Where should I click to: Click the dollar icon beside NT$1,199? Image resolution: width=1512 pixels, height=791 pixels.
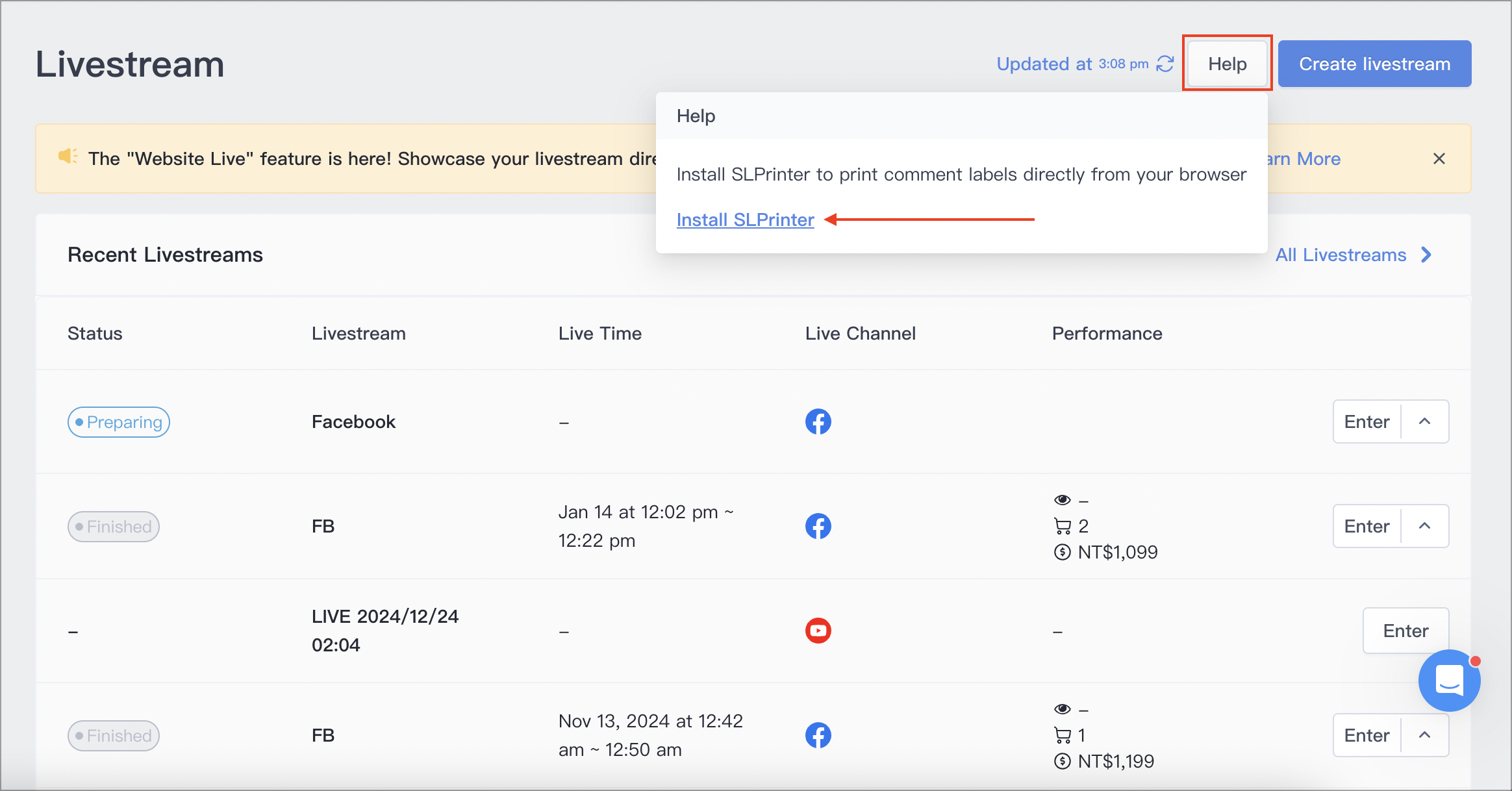coord(1062,761)
